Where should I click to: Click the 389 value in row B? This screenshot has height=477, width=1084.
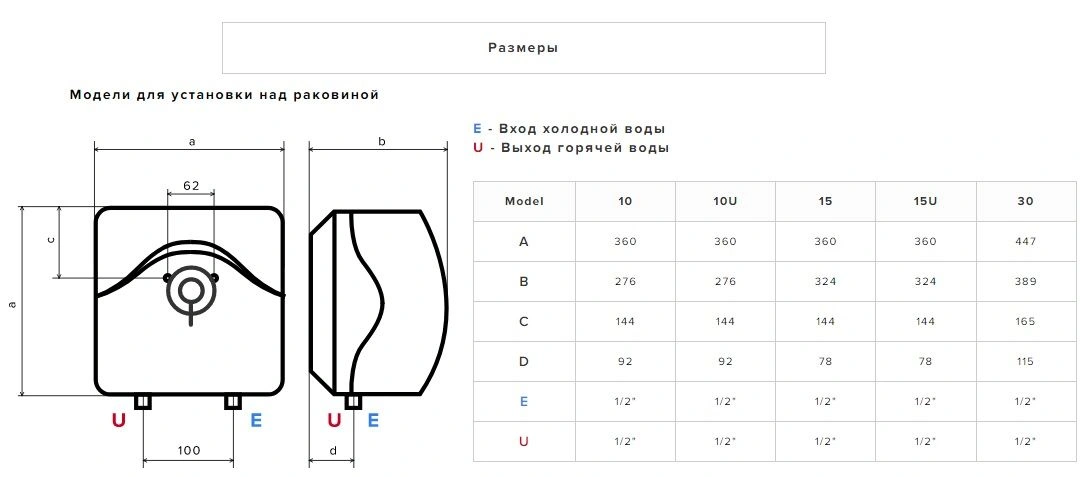coord(1026,281)
